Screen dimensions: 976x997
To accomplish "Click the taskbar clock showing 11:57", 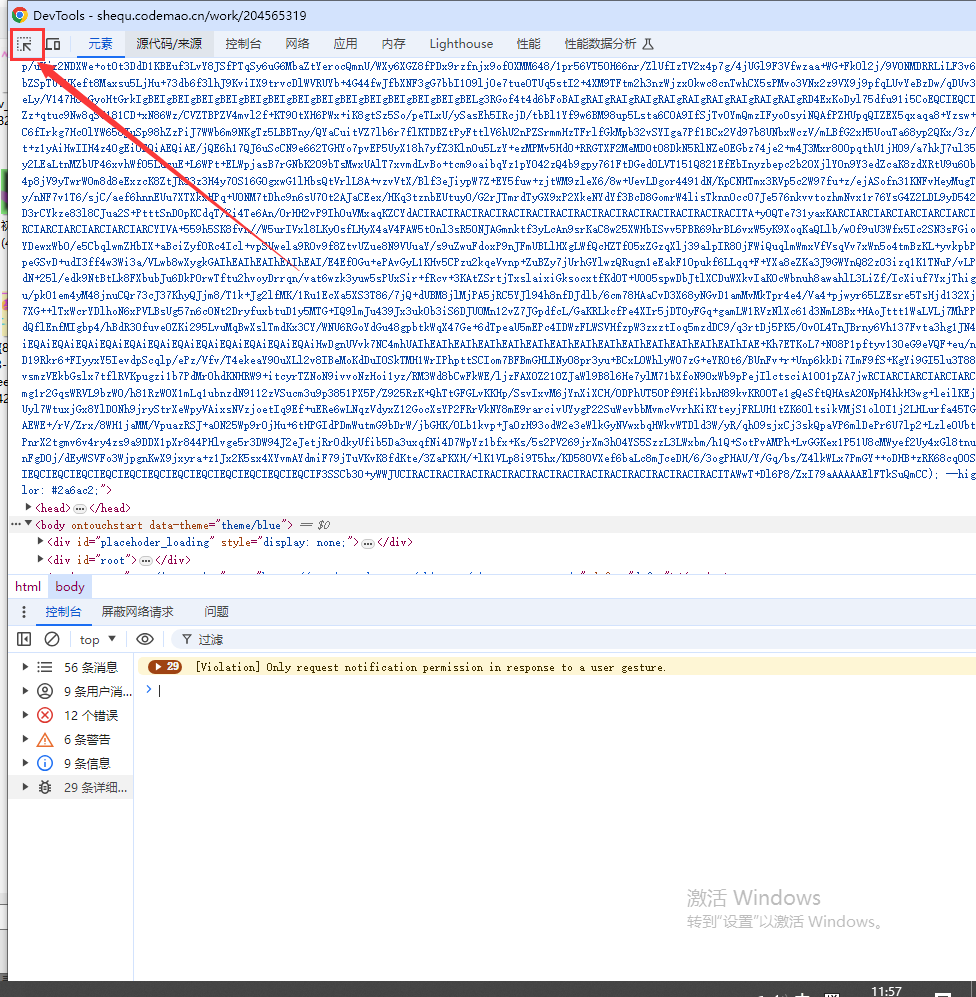I will coord(886,991).
